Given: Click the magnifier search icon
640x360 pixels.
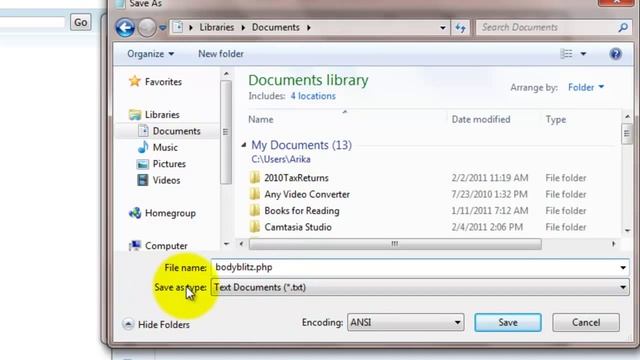Looking at the screenshot, I should click(623, 27).
